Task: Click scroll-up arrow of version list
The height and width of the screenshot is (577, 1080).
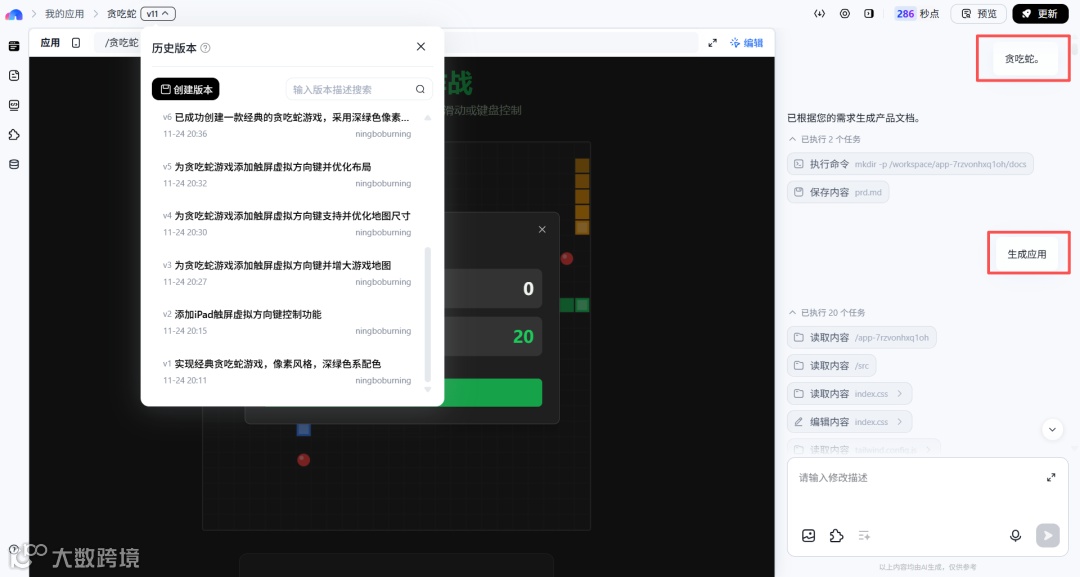Action: click(428, 118)
